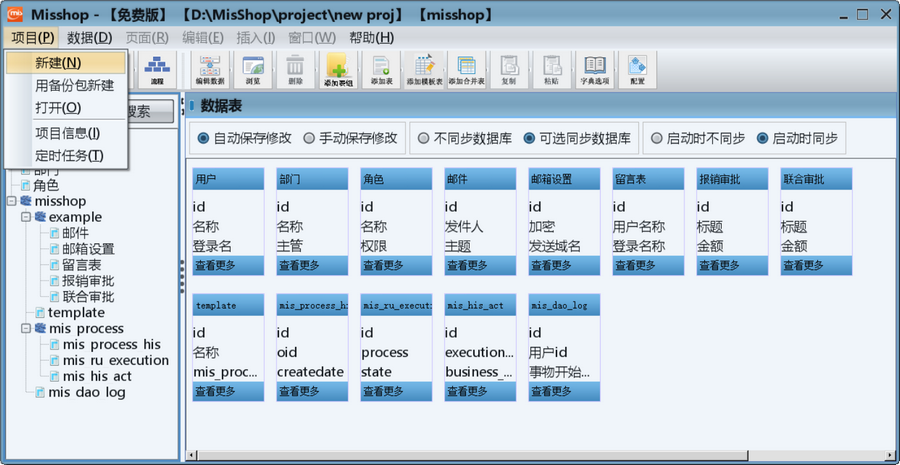Select mis his act in tree
900x465 pixels.
coord(97,377)
